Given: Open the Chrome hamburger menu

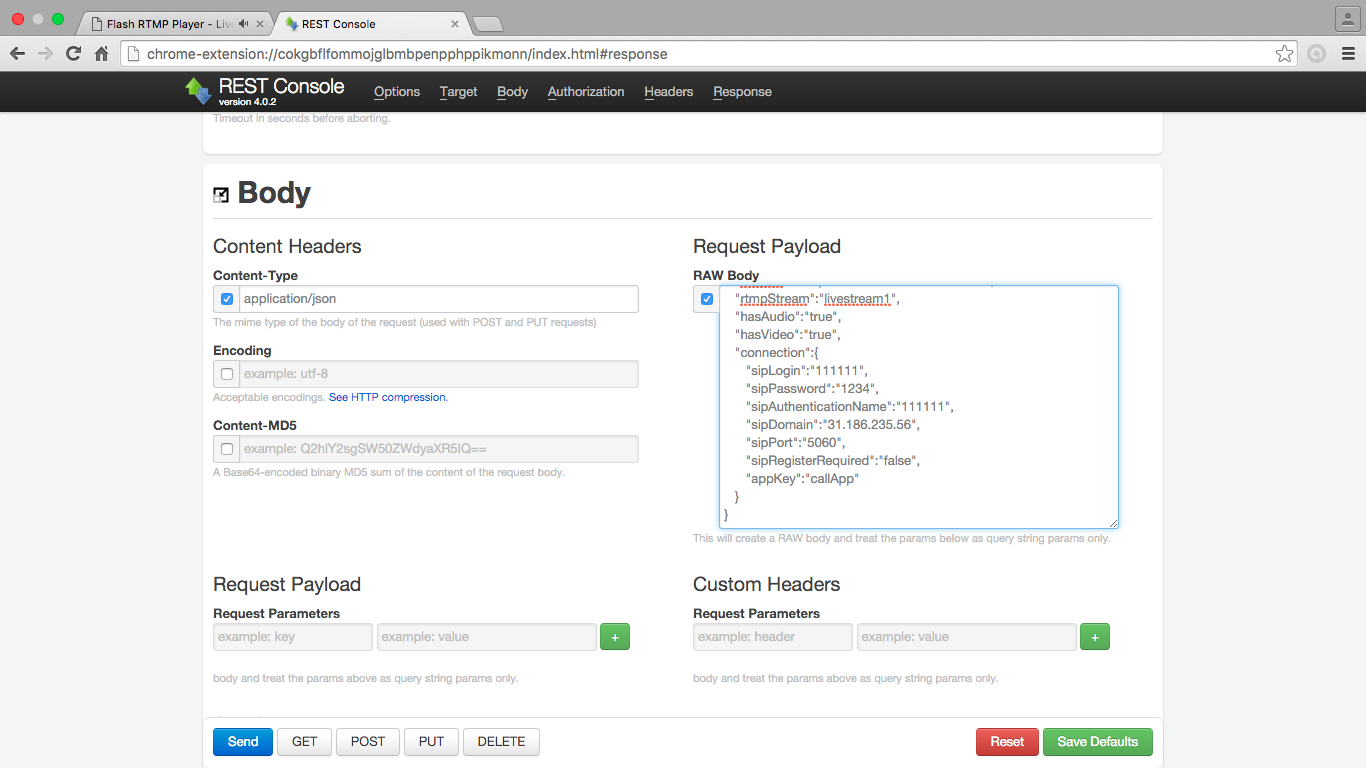Looking at the screenshot, I should point(1346,54).
